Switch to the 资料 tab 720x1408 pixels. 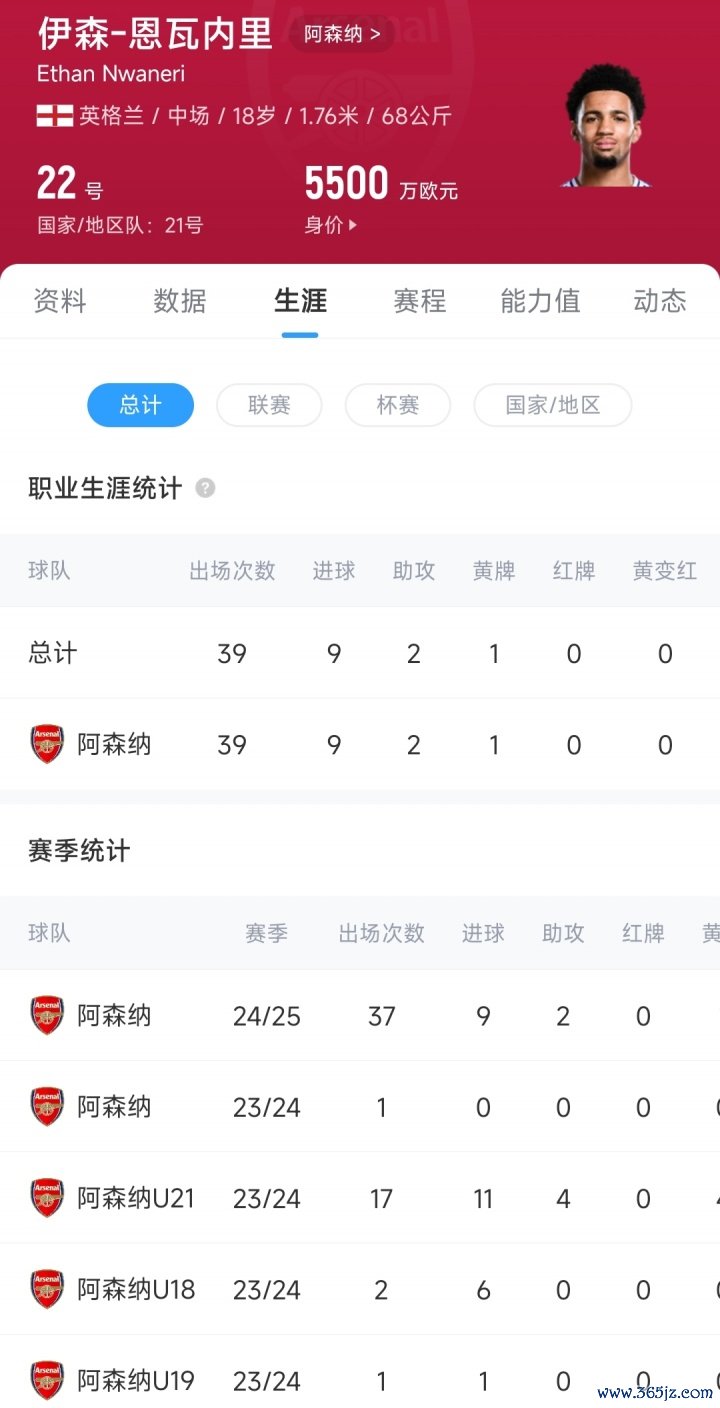(60, 301)
